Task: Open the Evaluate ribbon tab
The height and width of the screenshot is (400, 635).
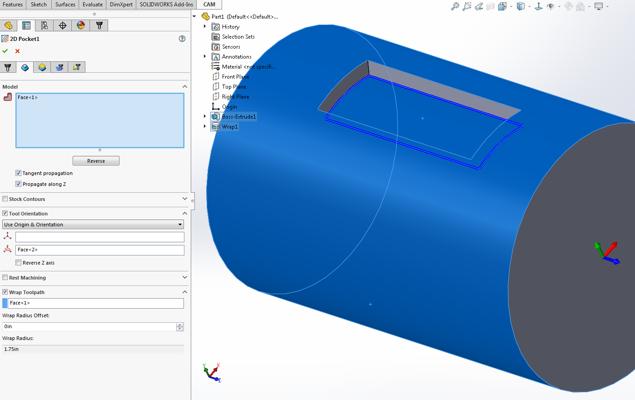Action: [x=92, y=4]
